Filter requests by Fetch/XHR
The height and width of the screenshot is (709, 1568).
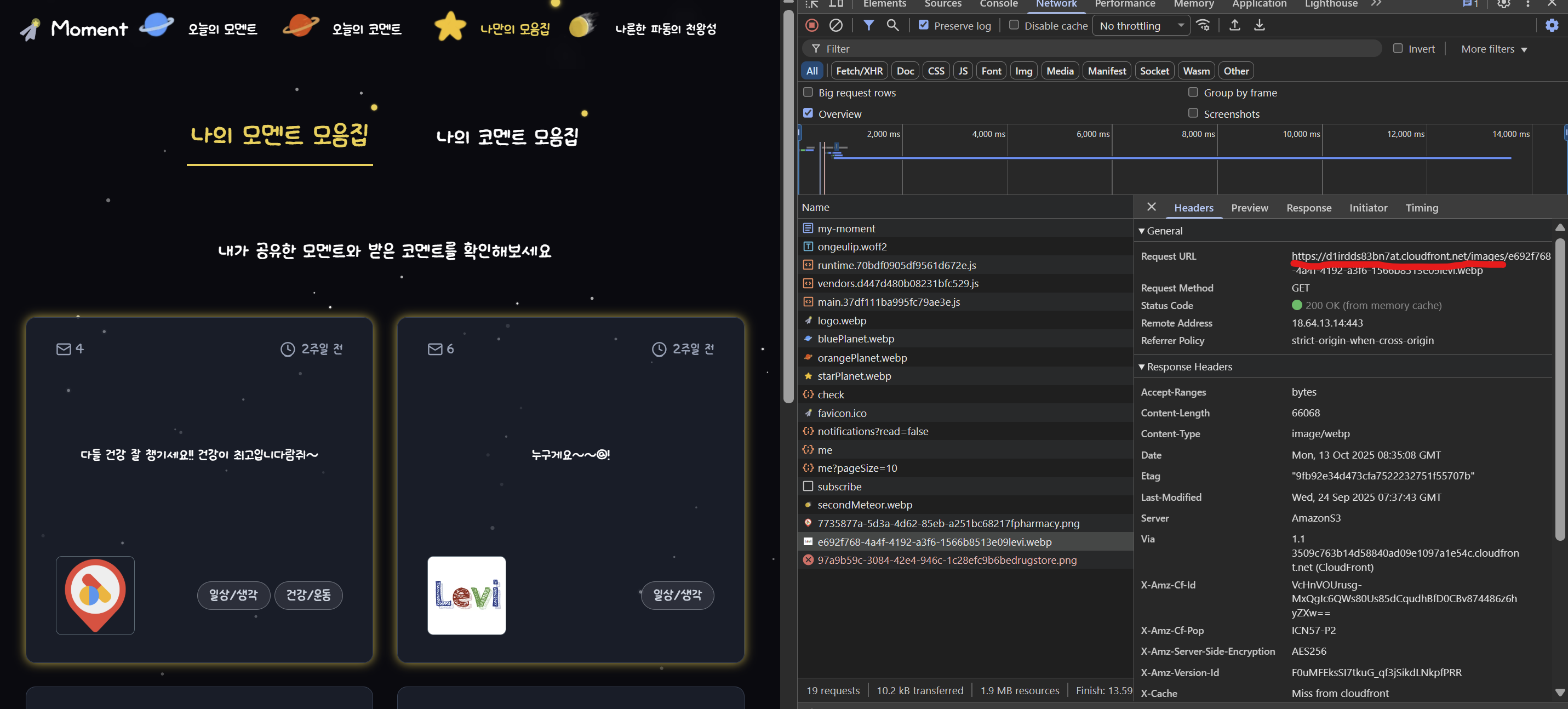click(x=859, y=71)
